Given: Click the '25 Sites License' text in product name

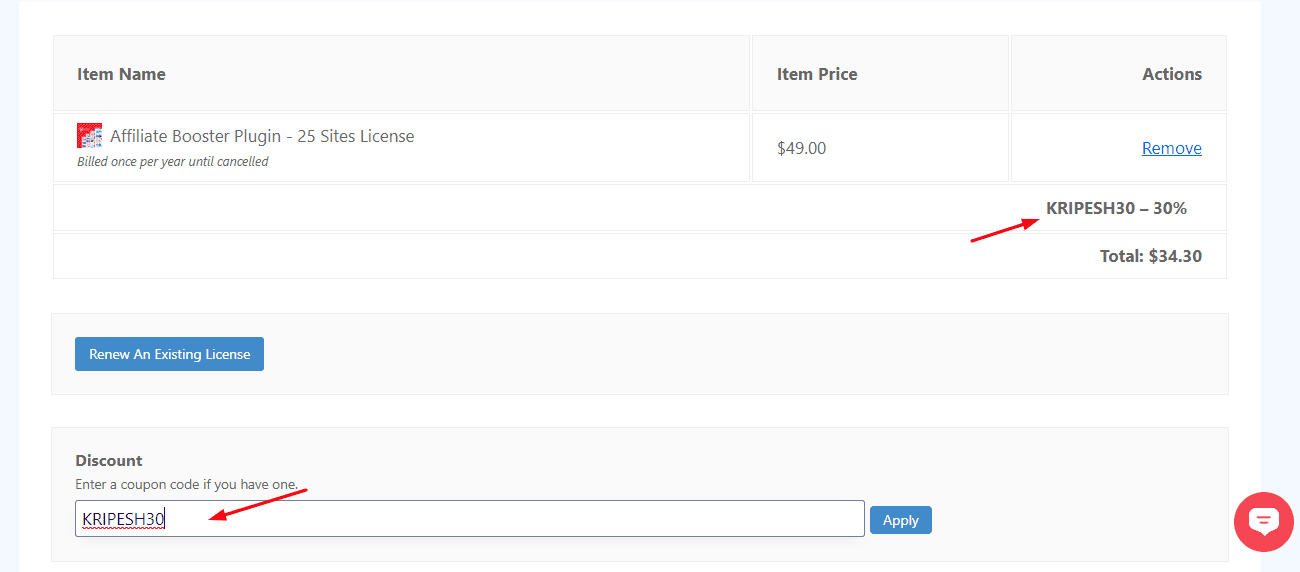Looking at the screenshot, I should point(355,136).
